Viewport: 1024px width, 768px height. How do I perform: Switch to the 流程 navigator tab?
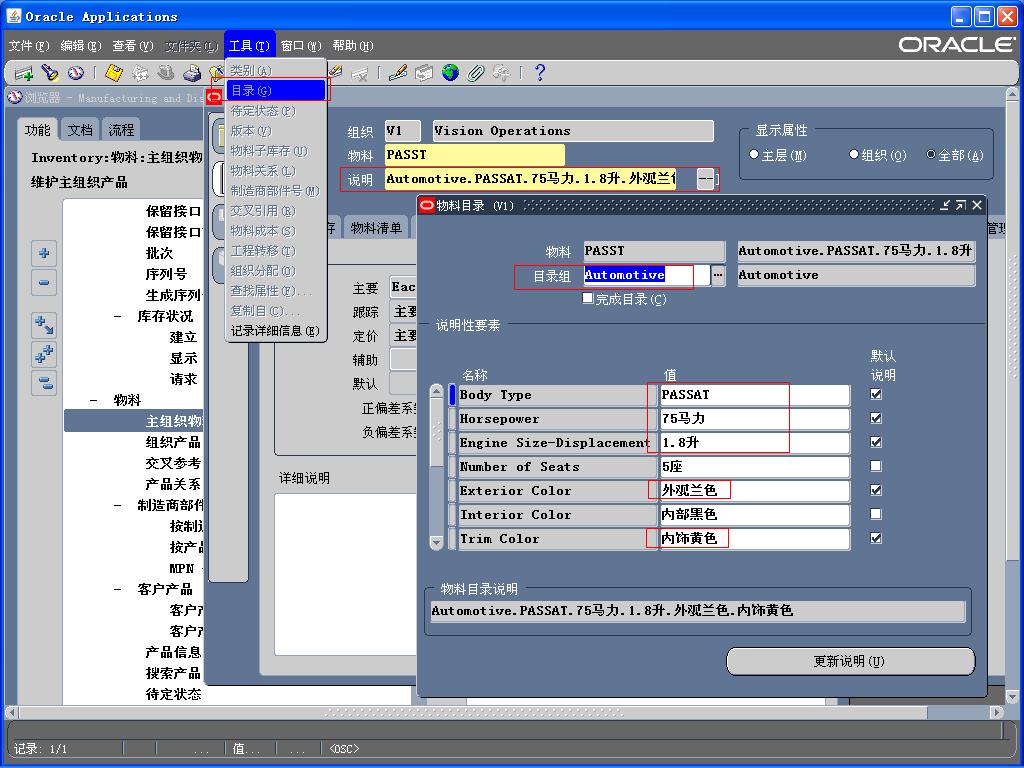tap(121, 130)
